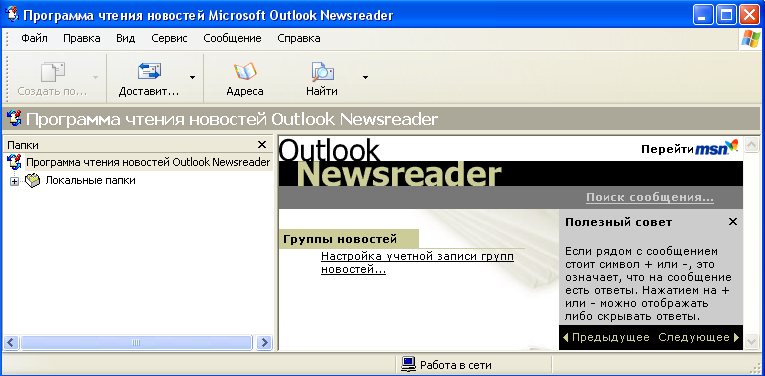Open the Правка menu
The height and width of the screenshot is (376, 765).
[81, 38]
